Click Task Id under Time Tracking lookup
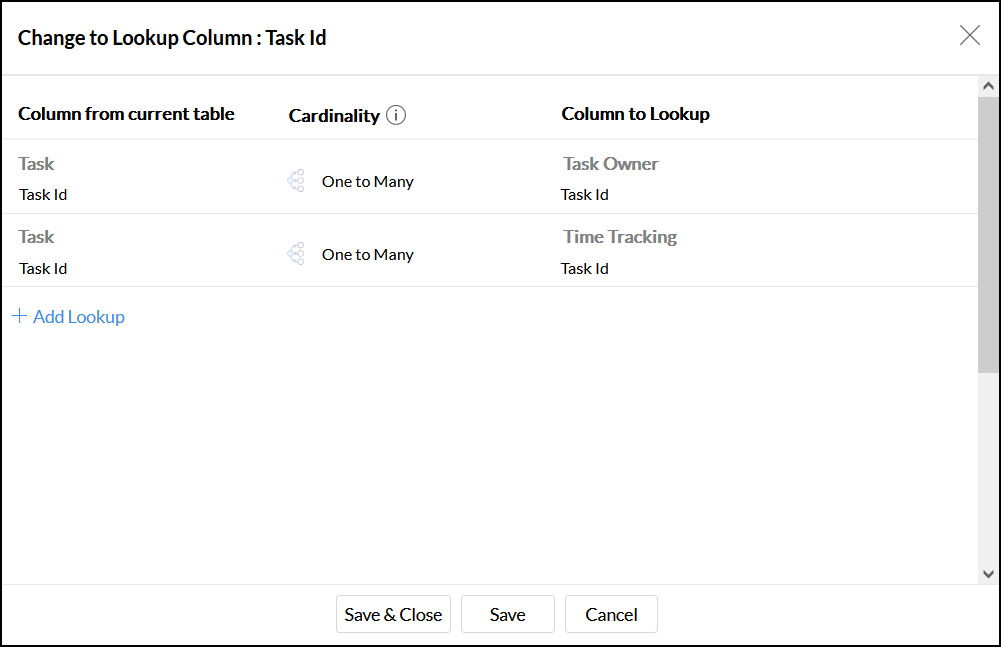The height and width of the screenshot is (647, 1001). coord(585,268)
